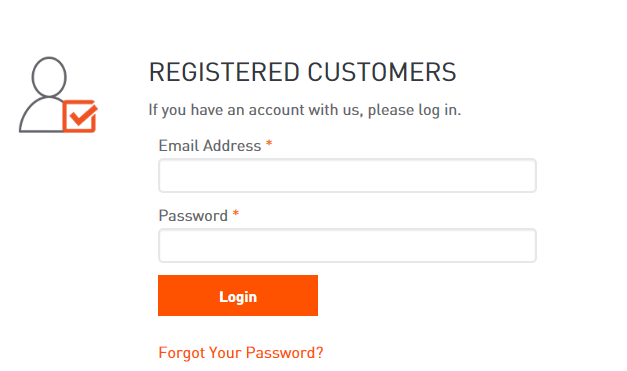Viewport: 627px width, 371px height.
Task: Submit the form with the Login button
Action: click(238, 295)
